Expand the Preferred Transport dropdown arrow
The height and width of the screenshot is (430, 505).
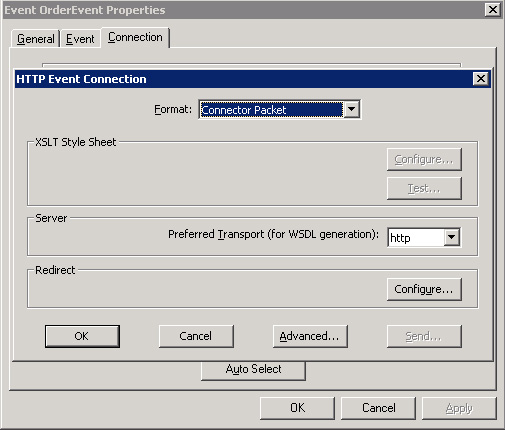(452, 237)
